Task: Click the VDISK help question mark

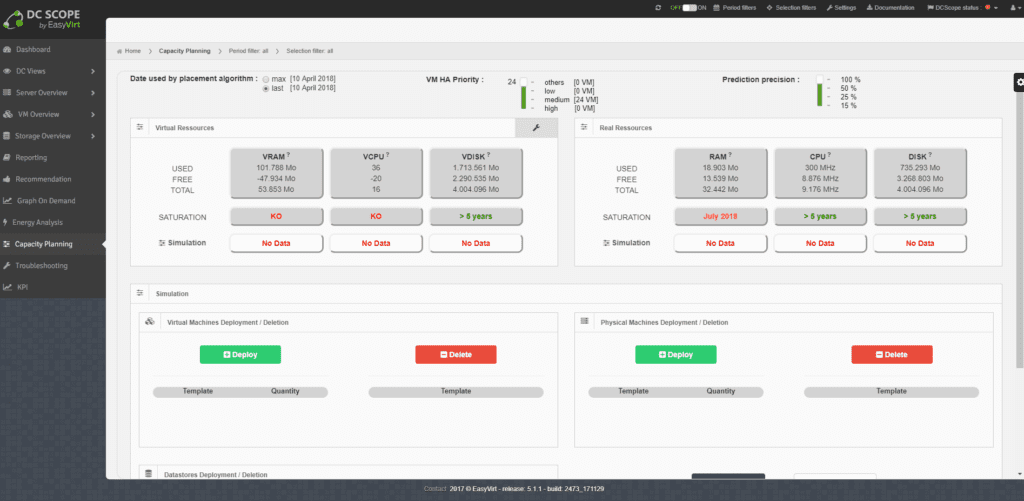Action: coord(488,155)
